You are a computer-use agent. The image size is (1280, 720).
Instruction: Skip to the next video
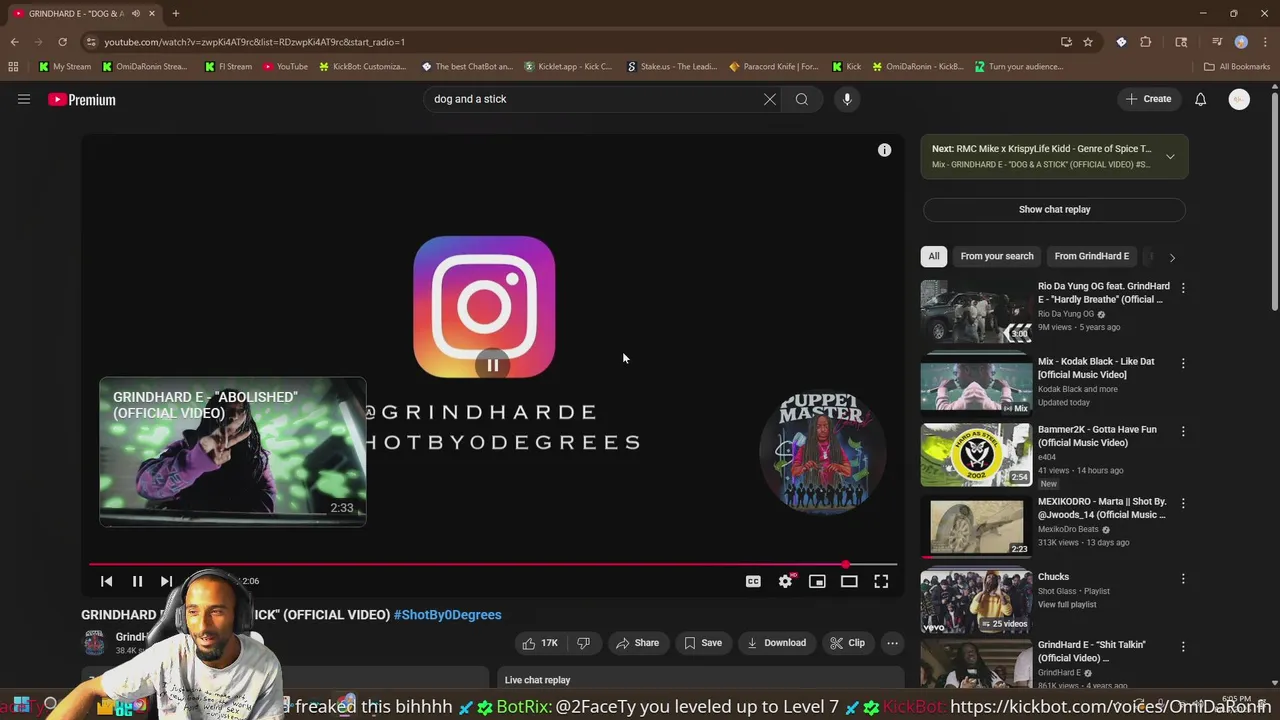(167, 581)
